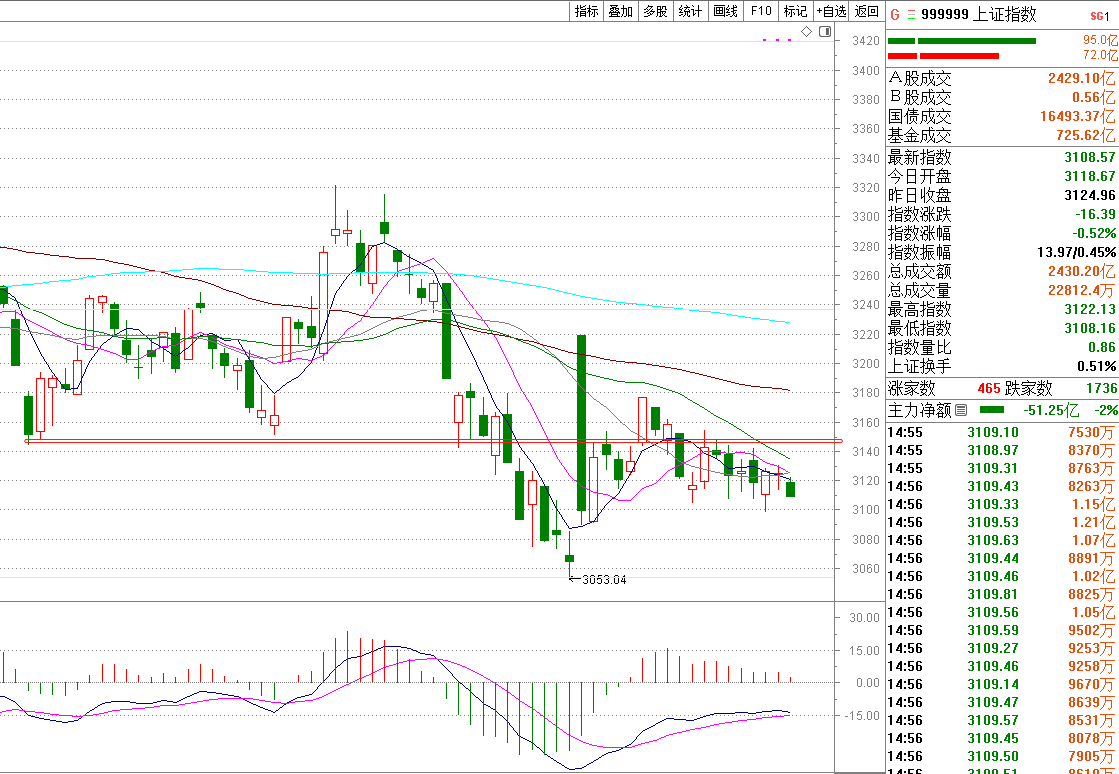1119x774 pixels.
Task: Click the SG1 label in quote header
Action: [1100, 16]
